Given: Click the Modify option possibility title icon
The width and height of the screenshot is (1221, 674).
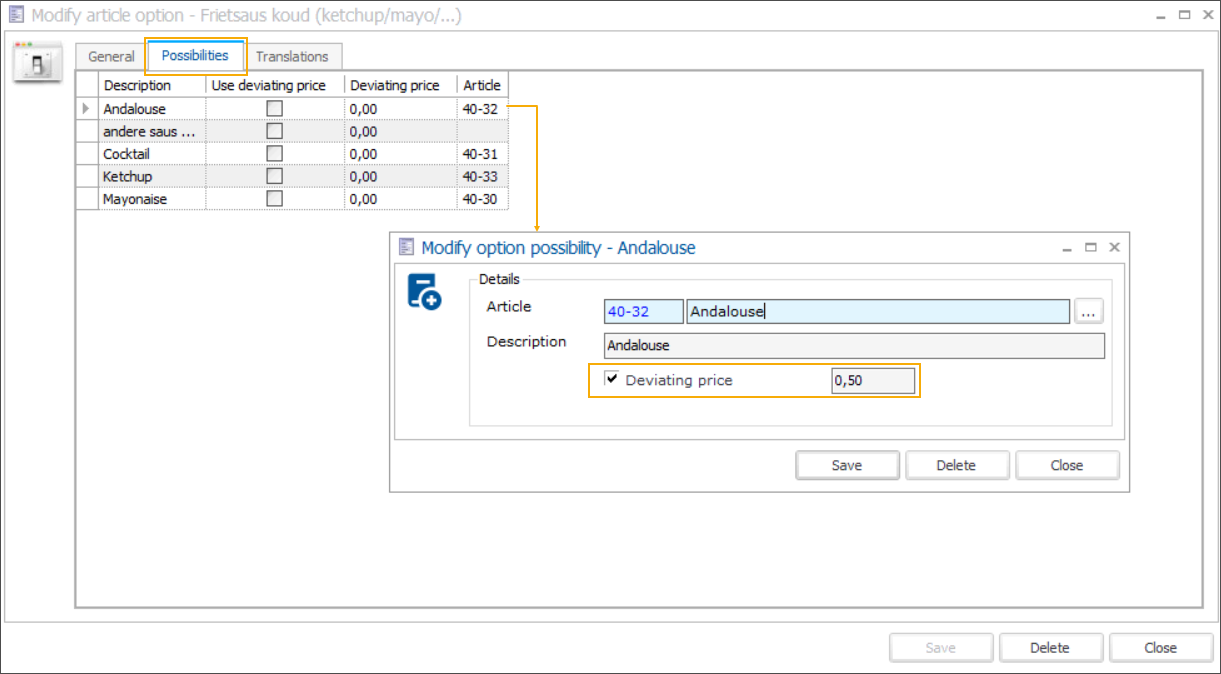Looking at the screenshot, I should coord(406,247).
